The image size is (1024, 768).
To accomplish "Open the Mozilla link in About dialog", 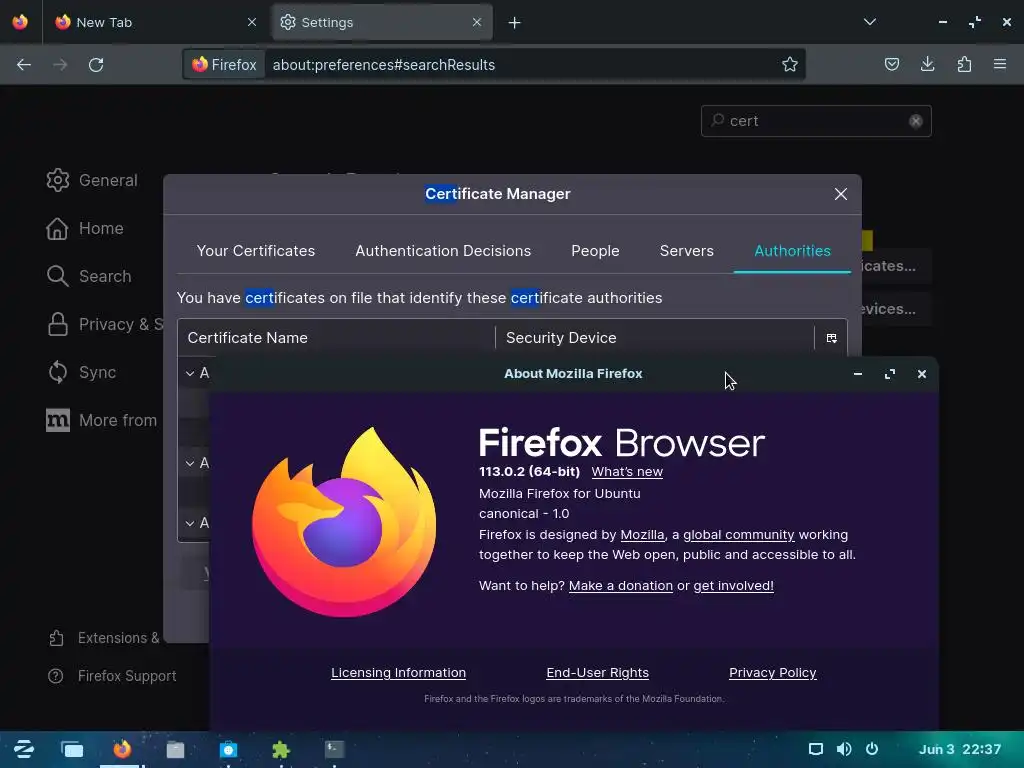I will pyautogui.click(x=642, y=535).
